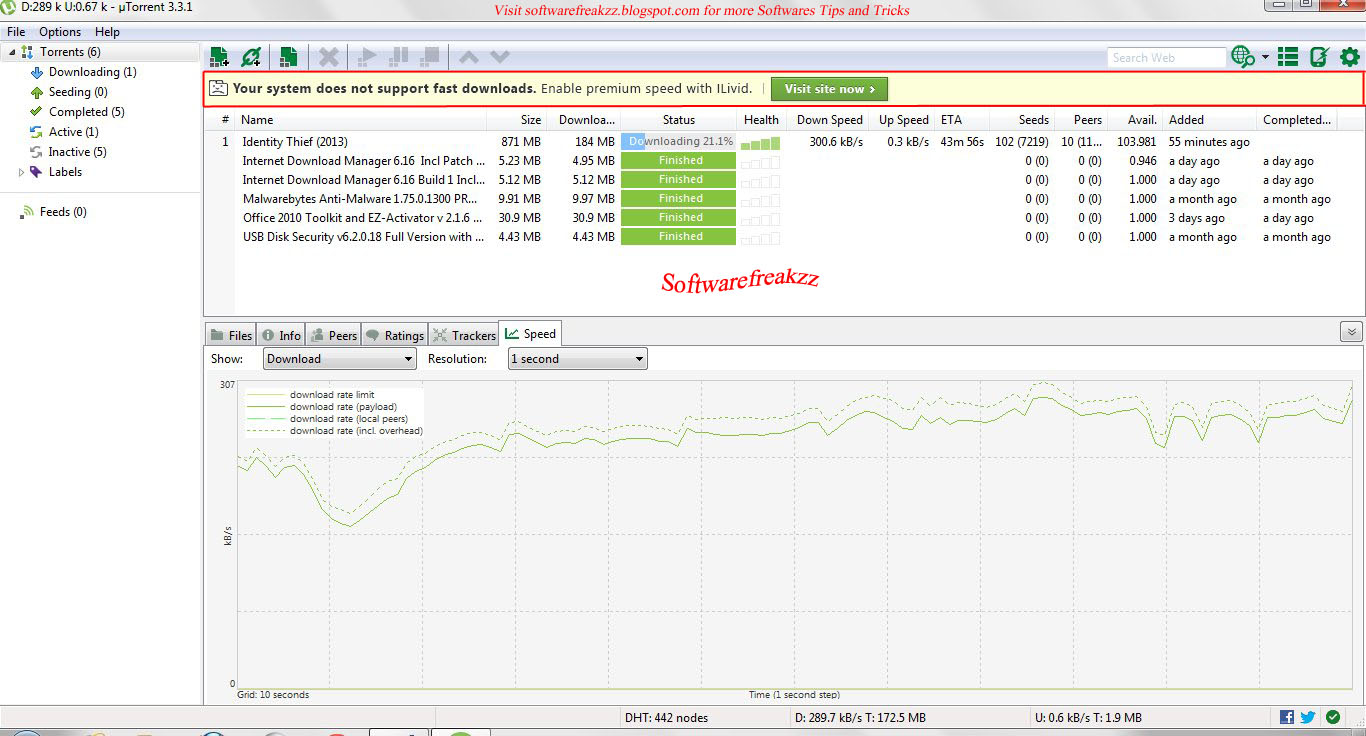Click upload speed U: 0.6 kB/s status
Viewport: 1366px width, 736px height.
[x=1089, y=717]
